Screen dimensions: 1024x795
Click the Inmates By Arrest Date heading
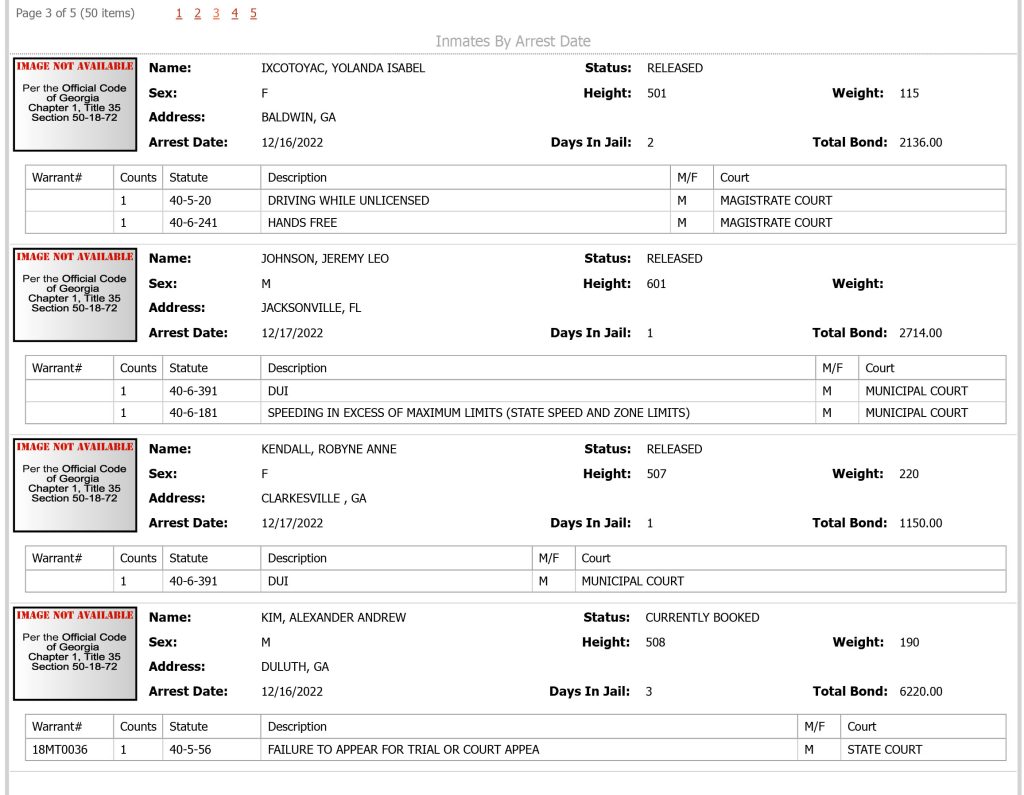pyautogui.click(x=513, y=41)
